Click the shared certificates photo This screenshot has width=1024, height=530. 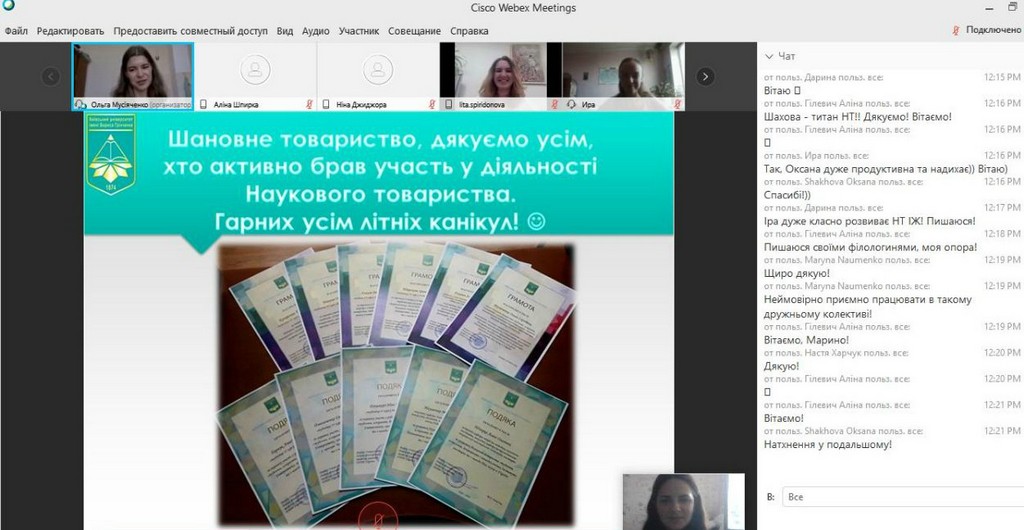396,385
